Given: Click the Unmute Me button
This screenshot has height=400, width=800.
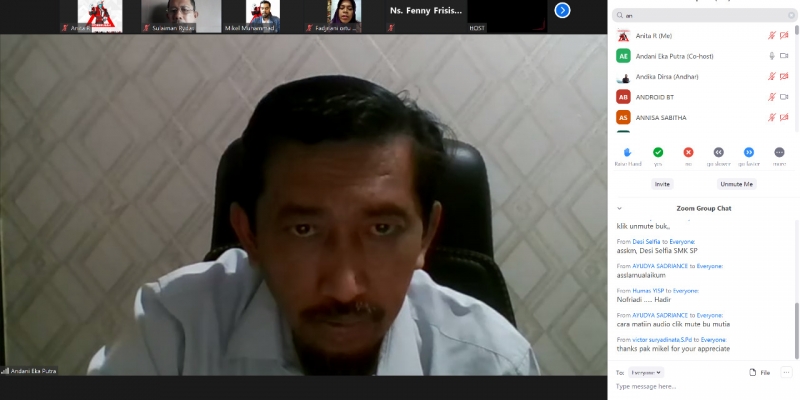Looking at the screenshot, I should [736, 184].
